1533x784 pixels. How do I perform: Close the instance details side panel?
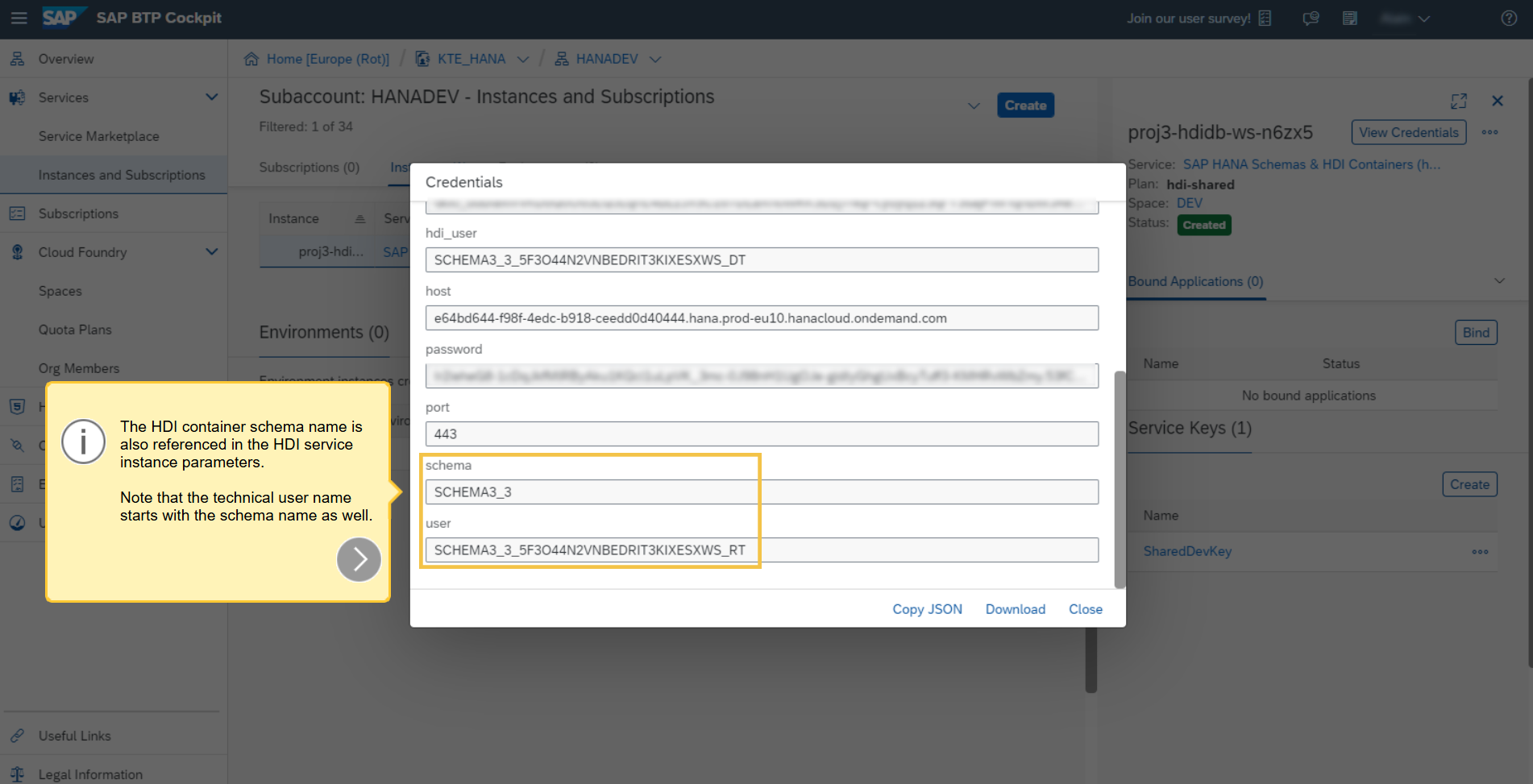[x=1498, y=101]
